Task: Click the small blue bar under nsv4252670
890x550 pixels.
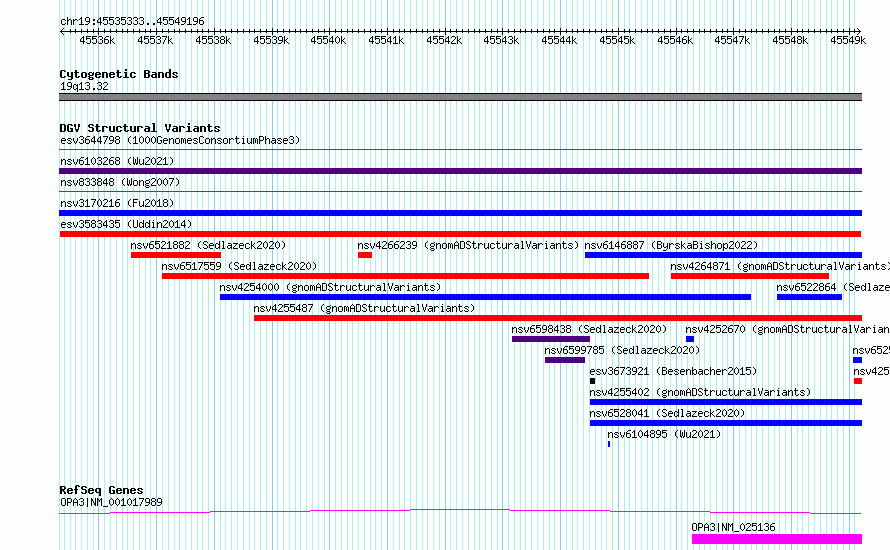Action: tap(690, 339)
